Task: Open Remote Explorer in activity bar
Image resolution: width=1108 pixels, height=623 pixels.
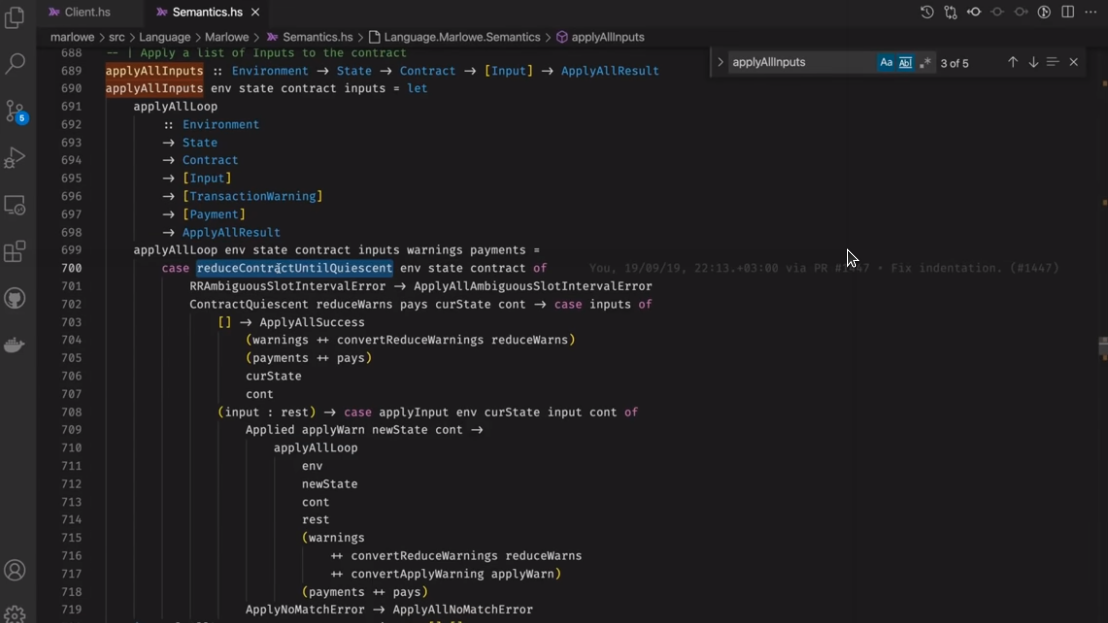Action: 15,205
